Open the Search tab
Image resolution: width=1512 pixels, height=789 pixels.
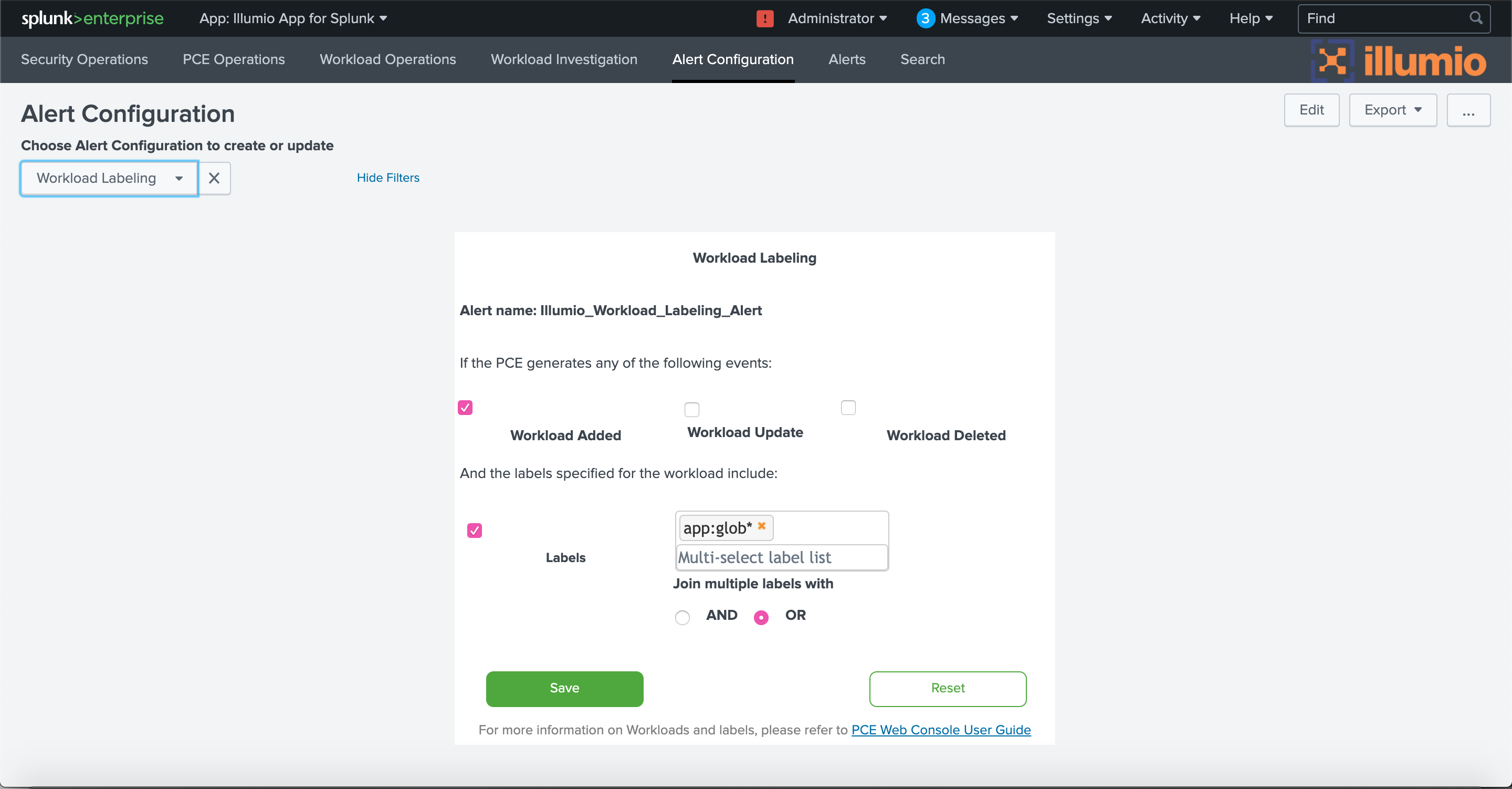coord(922,59)
